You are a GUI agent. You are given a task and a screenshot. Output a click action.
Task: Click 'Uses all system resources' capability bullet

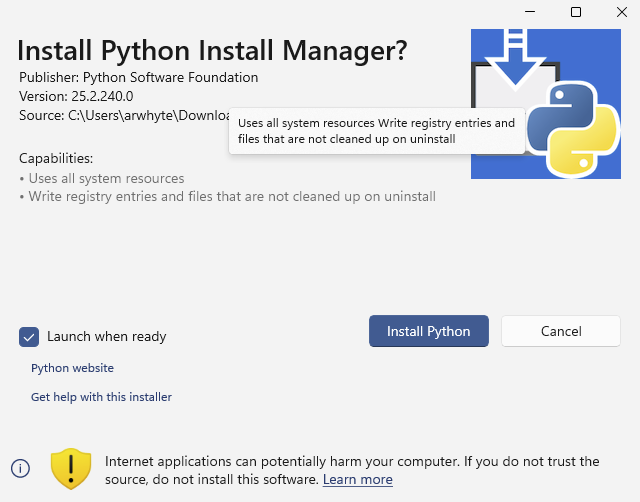pos(102,178)
